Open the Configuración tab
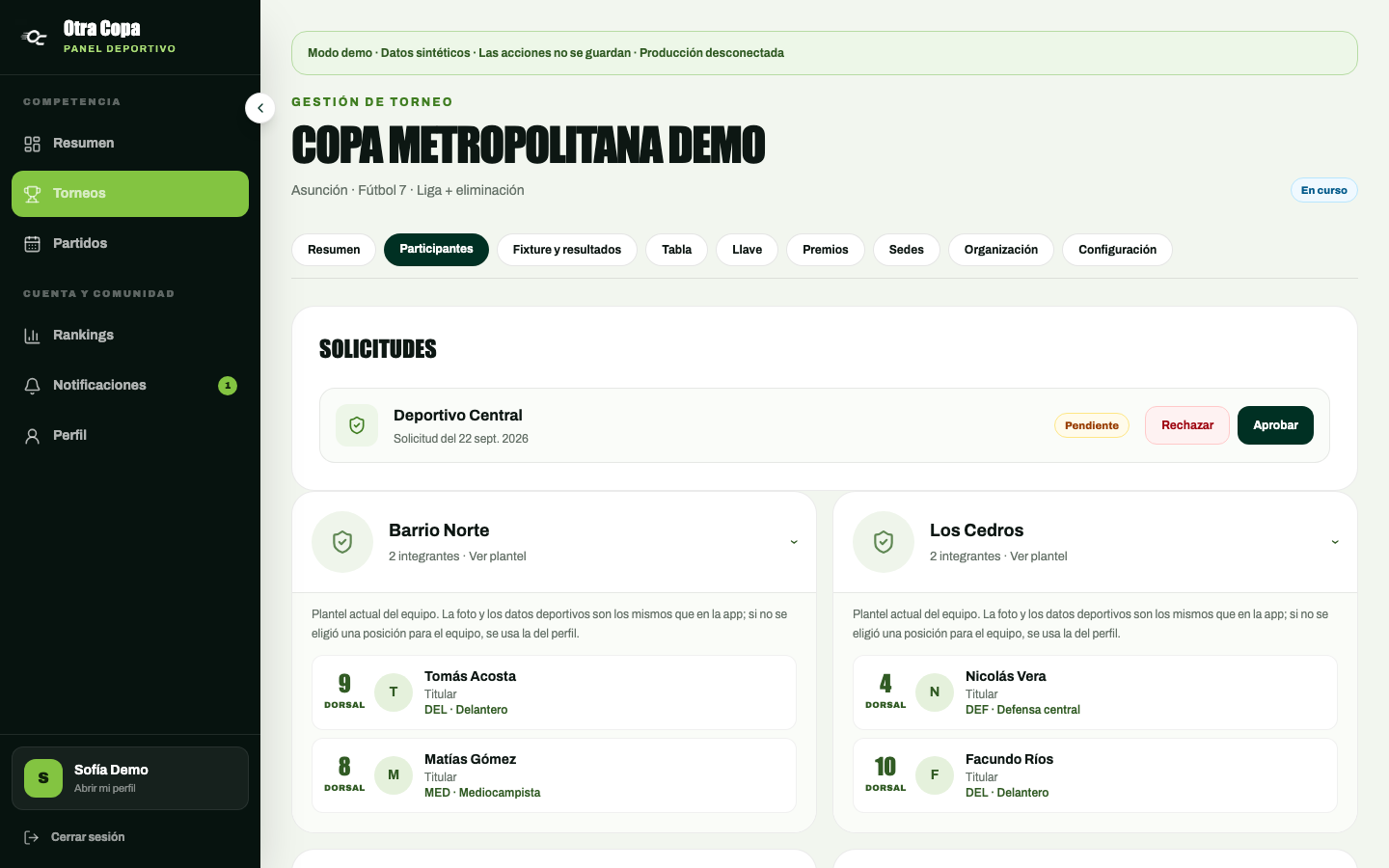The width and height of the screenshot is (1389, 868). [1117, 250]
